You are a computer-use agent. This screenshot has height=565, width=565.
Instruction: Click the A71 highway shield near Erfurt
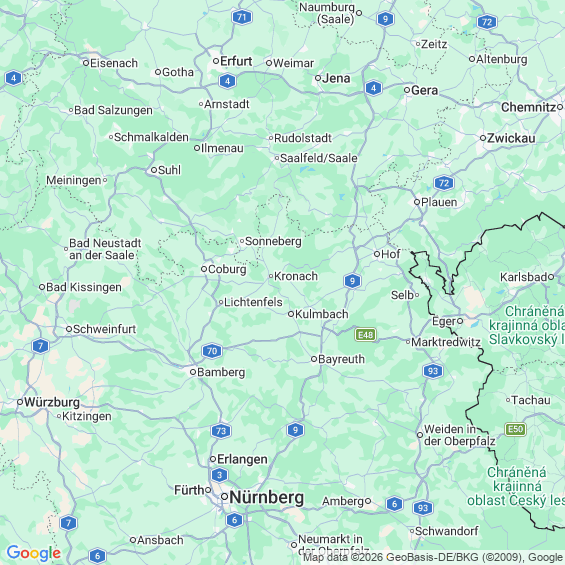(242, 17)
